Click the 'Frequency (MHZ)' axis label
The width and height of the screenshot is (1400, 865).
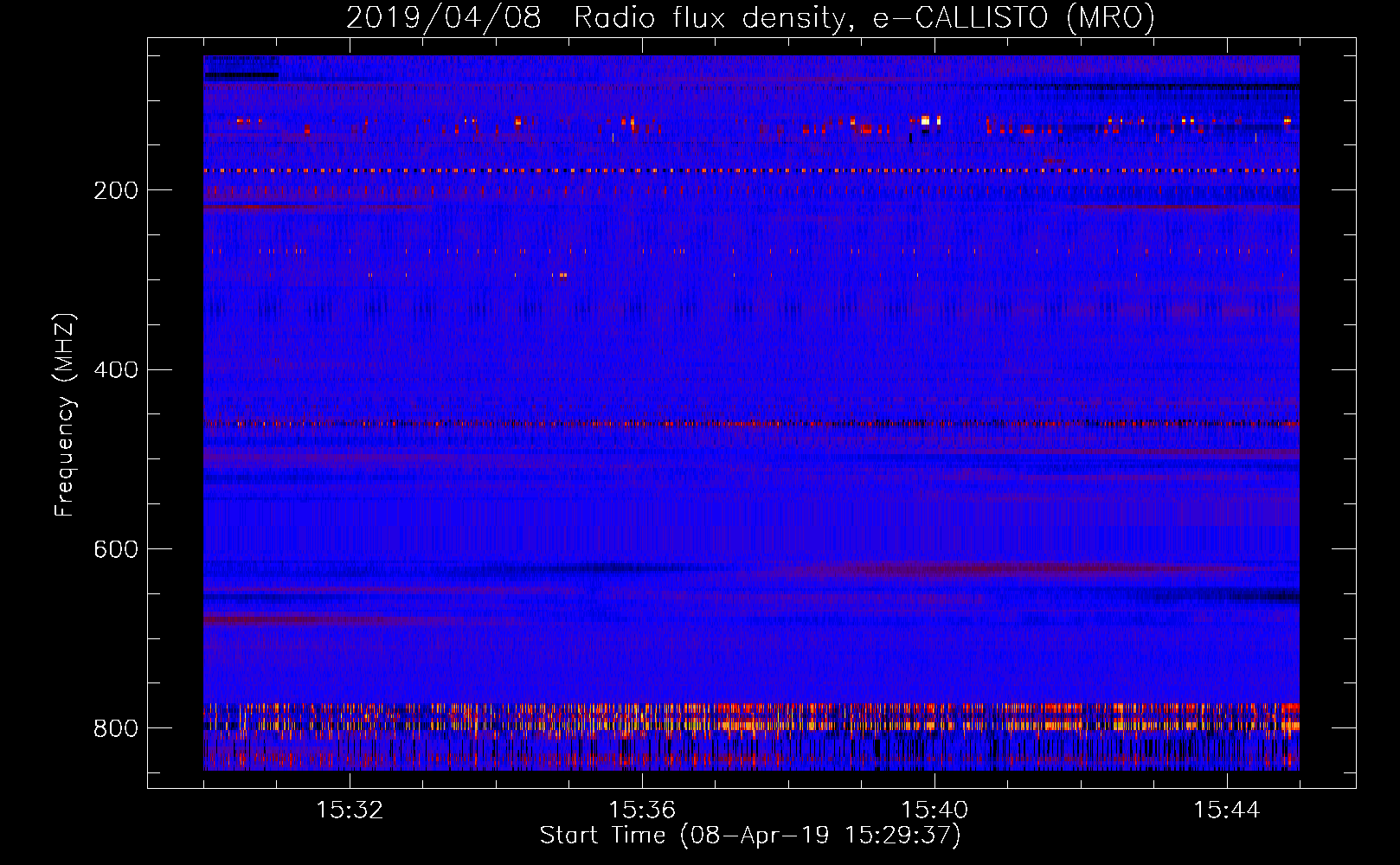pos(64,414)
